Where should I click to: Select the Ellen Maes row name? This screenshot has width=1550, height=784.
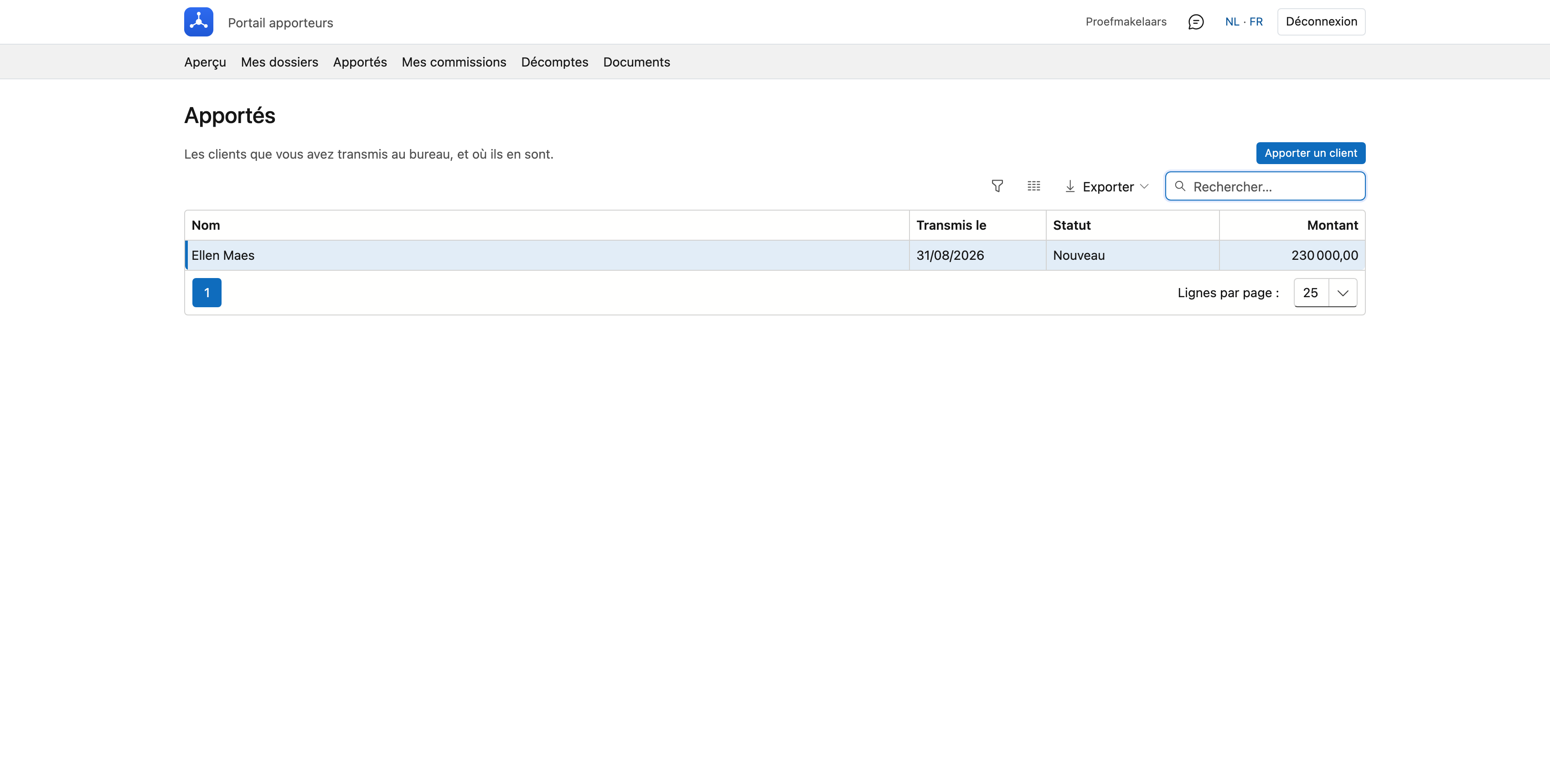pyautogui.click(x=222, y=255)
